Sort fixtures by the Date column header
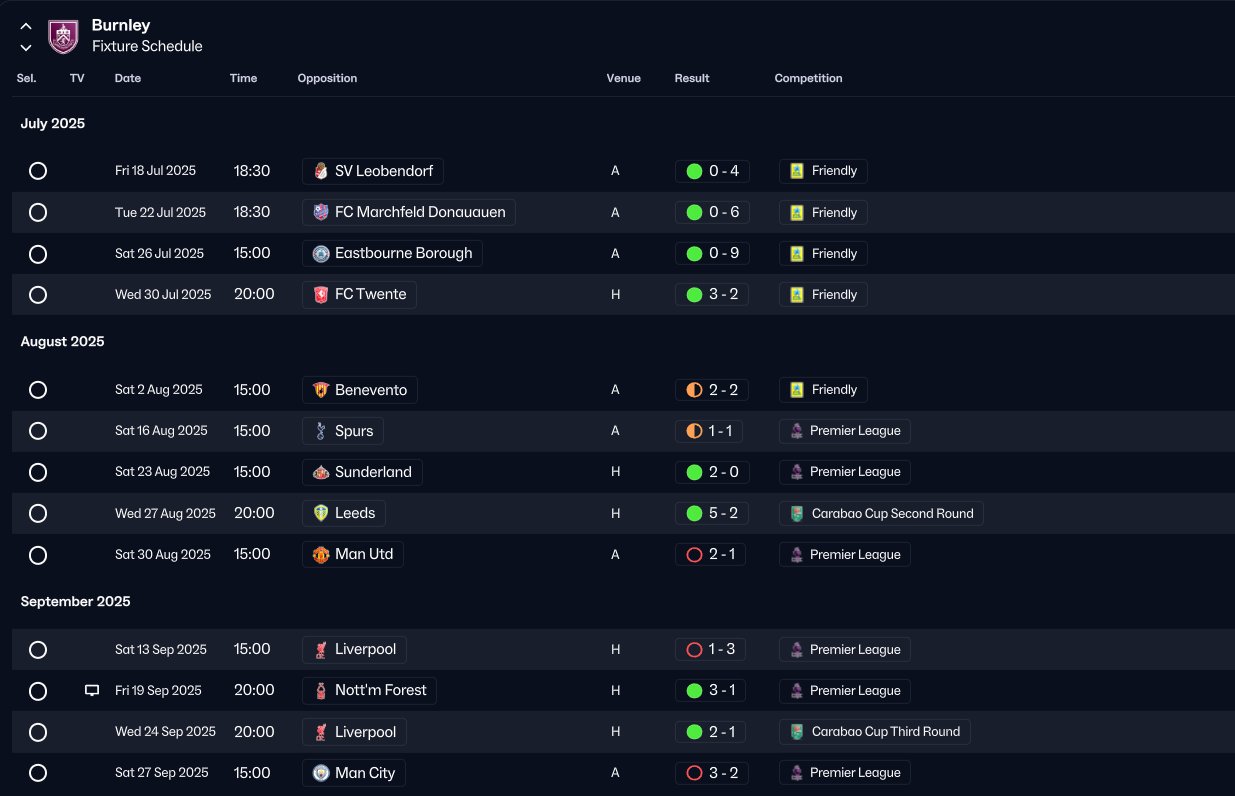 [x=128, y=78]
